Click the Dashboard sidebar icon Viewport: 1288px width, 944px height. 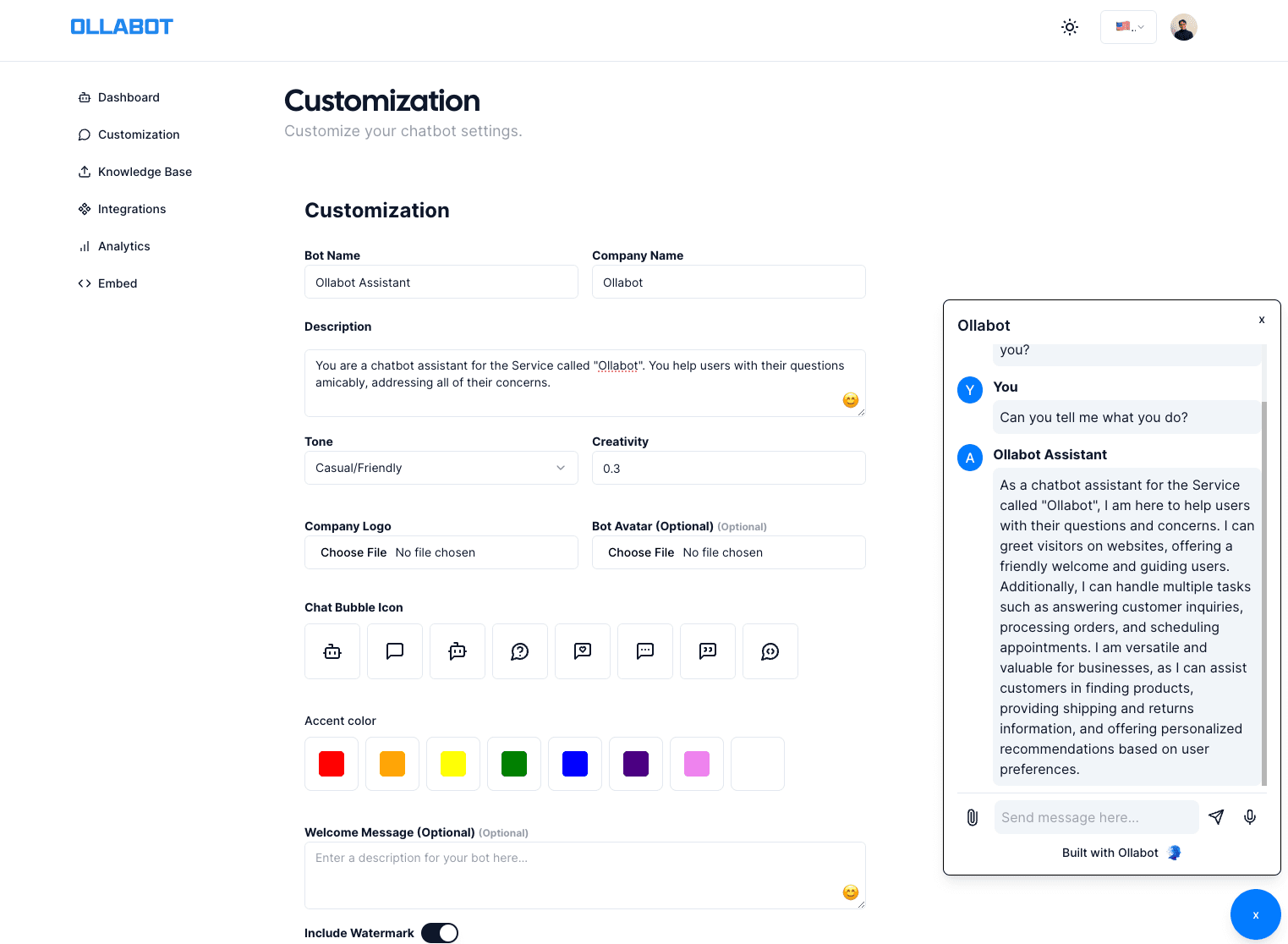[x=85, y=97]
